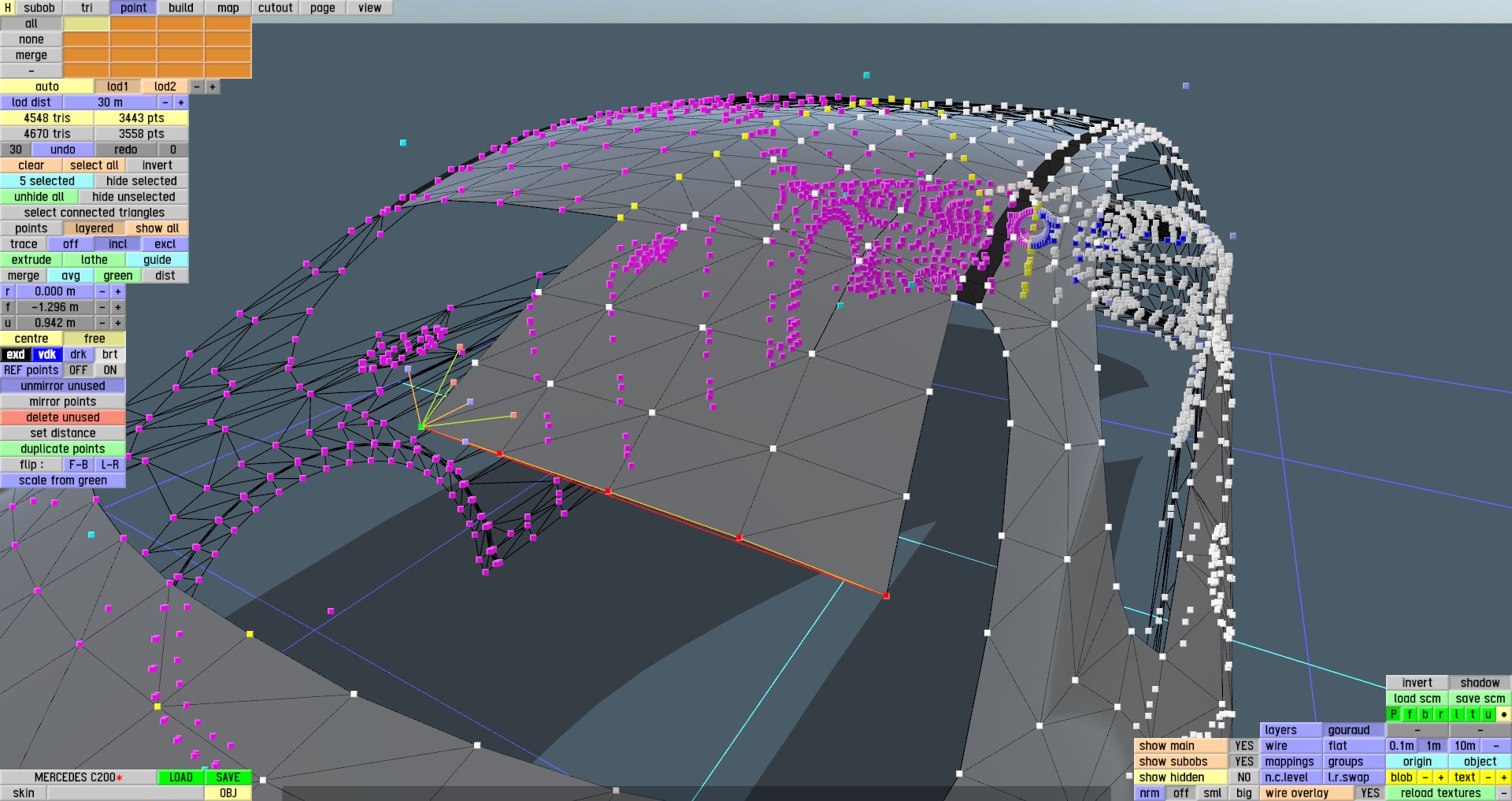
Task: Decrease text size with its minus button
Action: click(x=1488, y=777)
